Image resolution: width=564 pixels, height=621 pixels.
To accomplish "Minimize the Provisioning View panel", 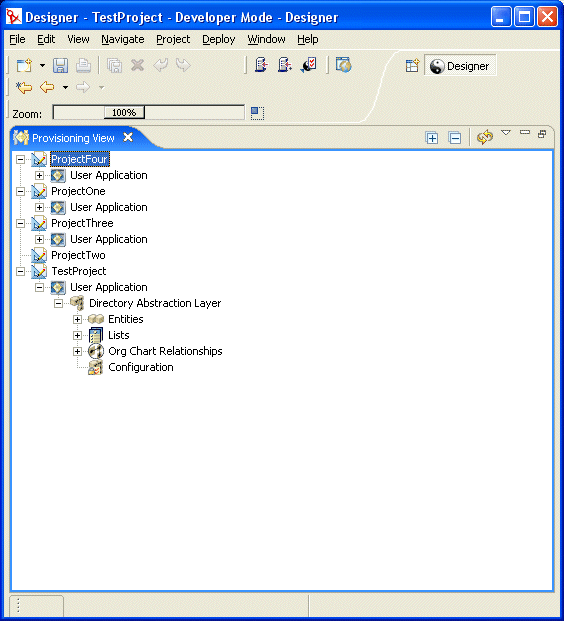I will tap(524, 132).
